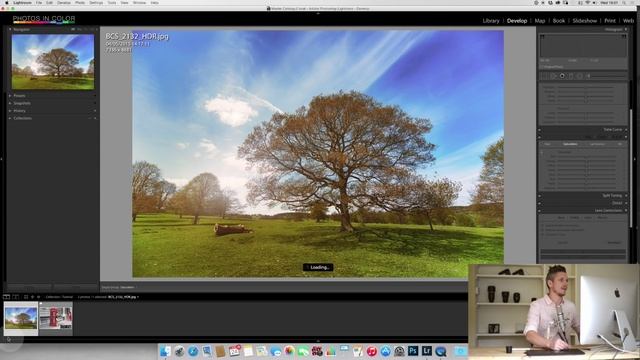Screen dimensions: 640x360
Task: Click the go forward arrow in filmstrip bar
Action: tap(39, 297)
